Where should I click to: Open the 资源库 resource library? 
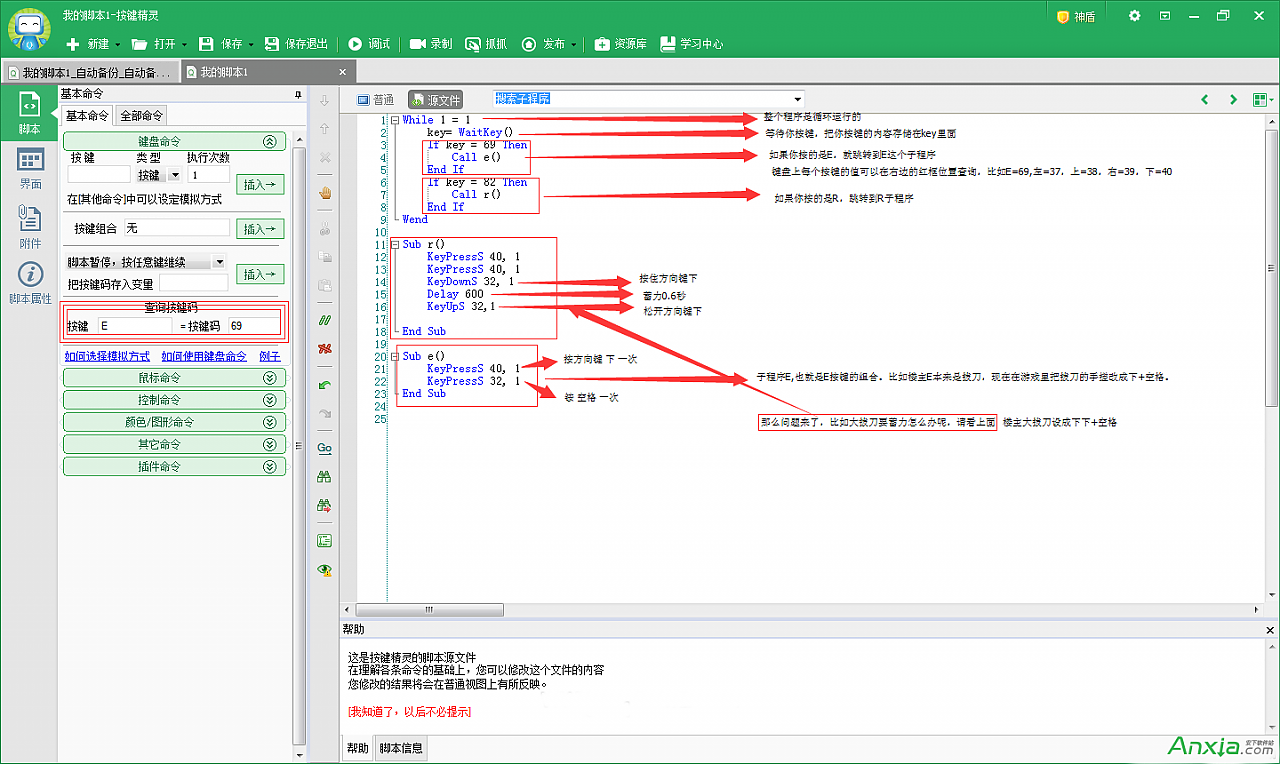[x=620, y=44]
